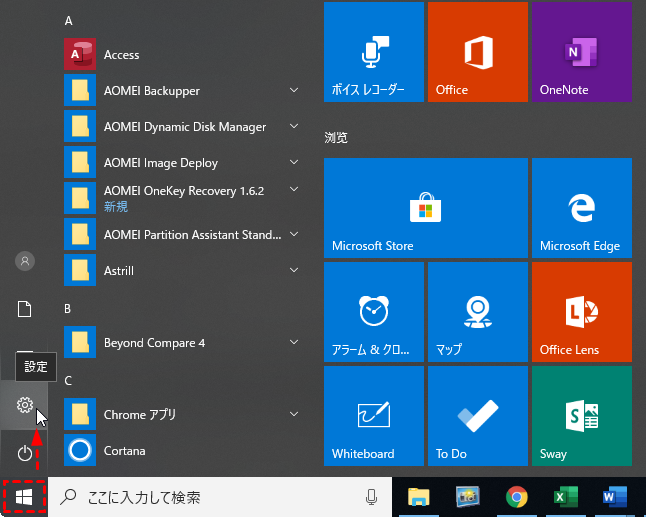Screen dimensions: 646x517
Task: Open Access from the app list
Action: 121,55
